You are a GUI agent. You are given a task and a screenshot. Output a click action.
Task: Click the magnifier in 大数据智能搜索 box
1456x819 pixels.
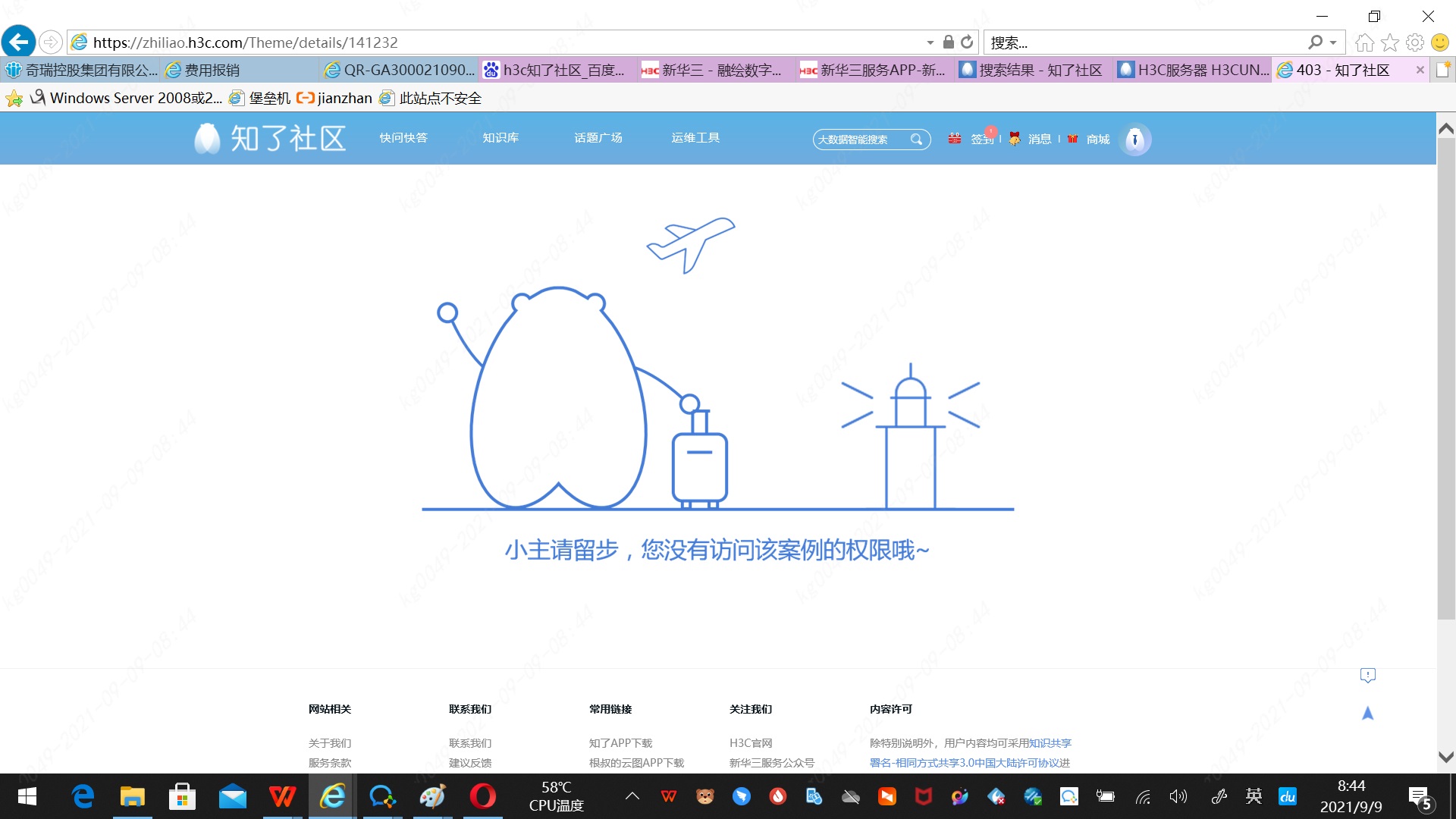click(x=916, y=139)
